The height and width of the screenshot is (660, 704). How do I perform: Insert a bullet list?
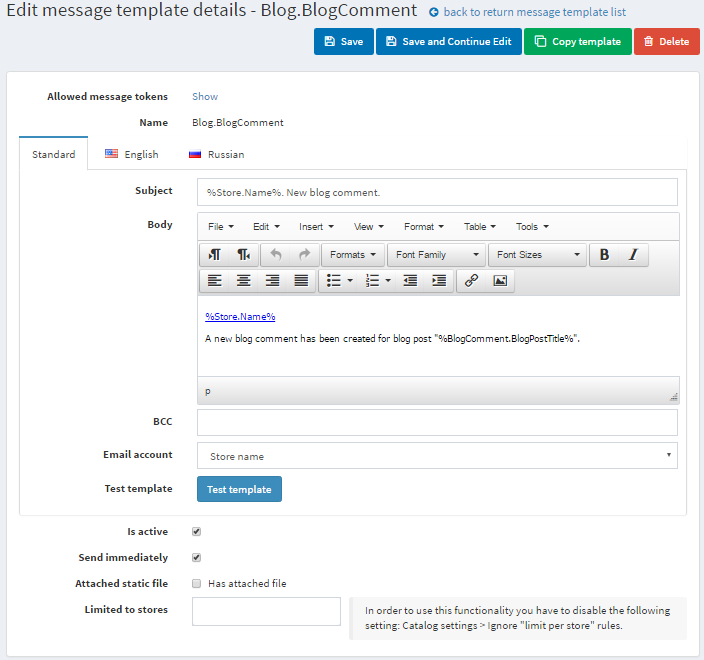(334, 281)
